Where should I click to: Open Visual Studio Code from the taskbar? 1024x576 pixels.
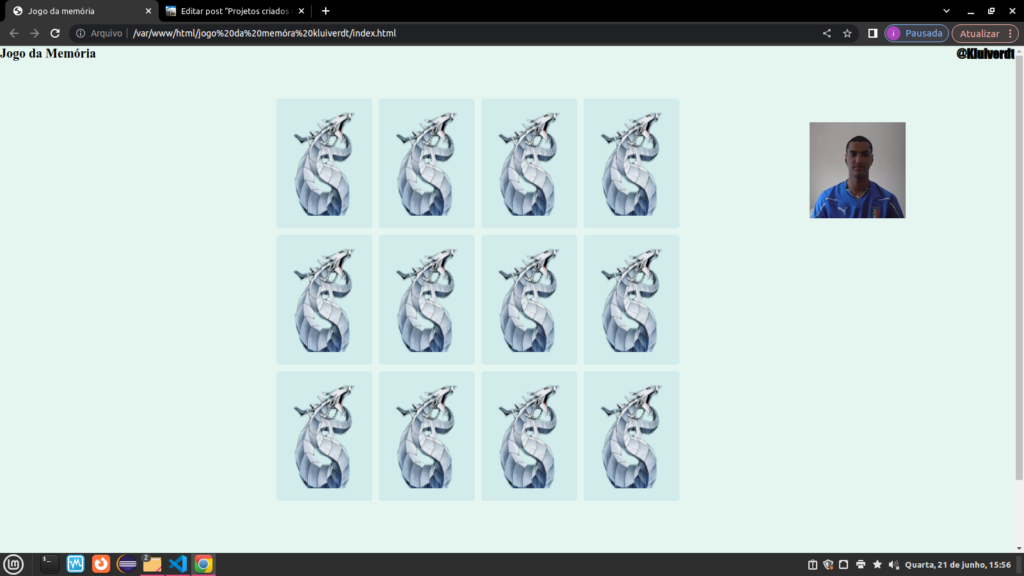click(178, 564)
